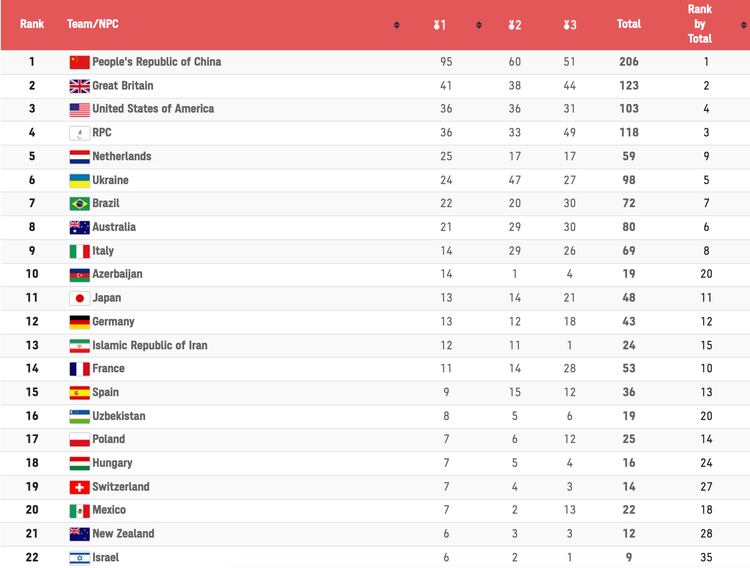Open the United States of America team link
The height and width of the screenshot is (568, 750).
click(153, 109)
